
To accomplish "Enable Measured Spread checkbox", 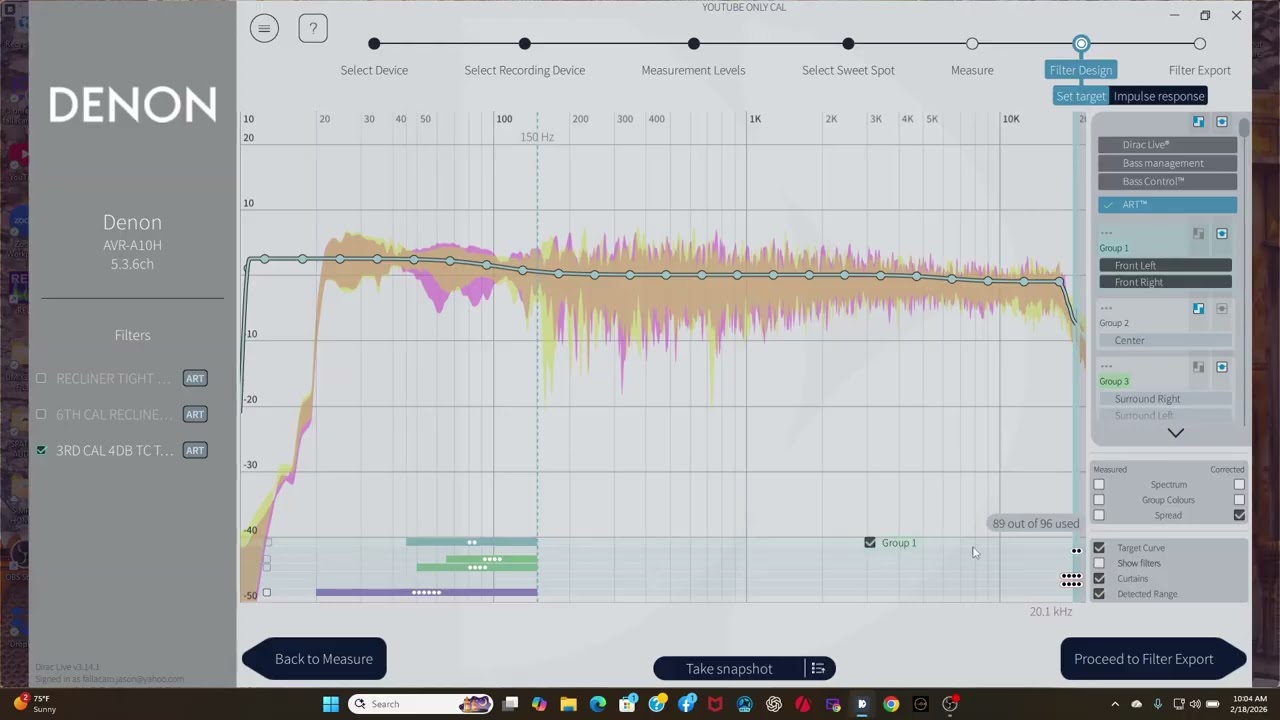I will click(1099, 515).
